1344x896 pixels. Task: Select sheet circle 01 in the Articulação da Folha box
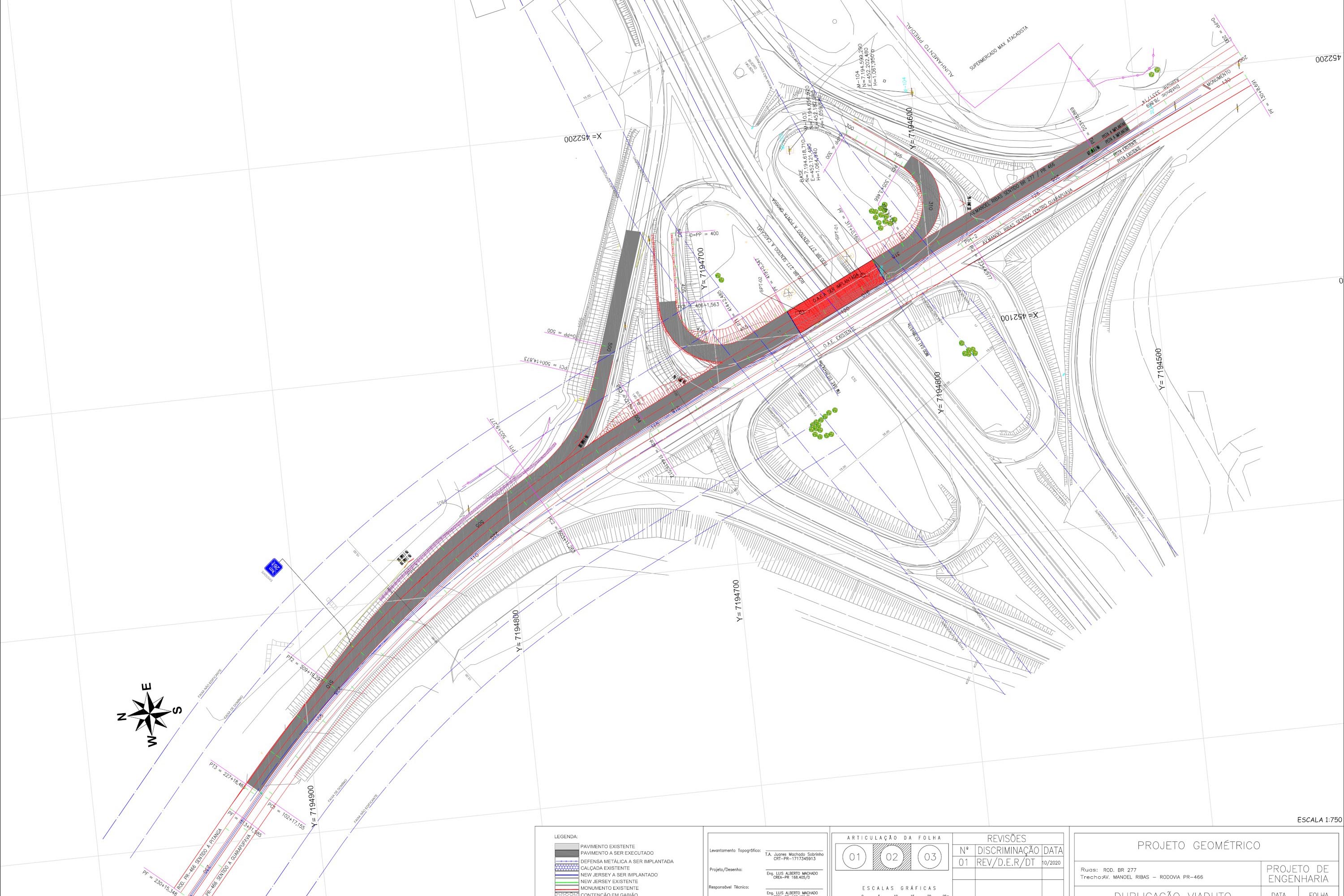point(854,857)
